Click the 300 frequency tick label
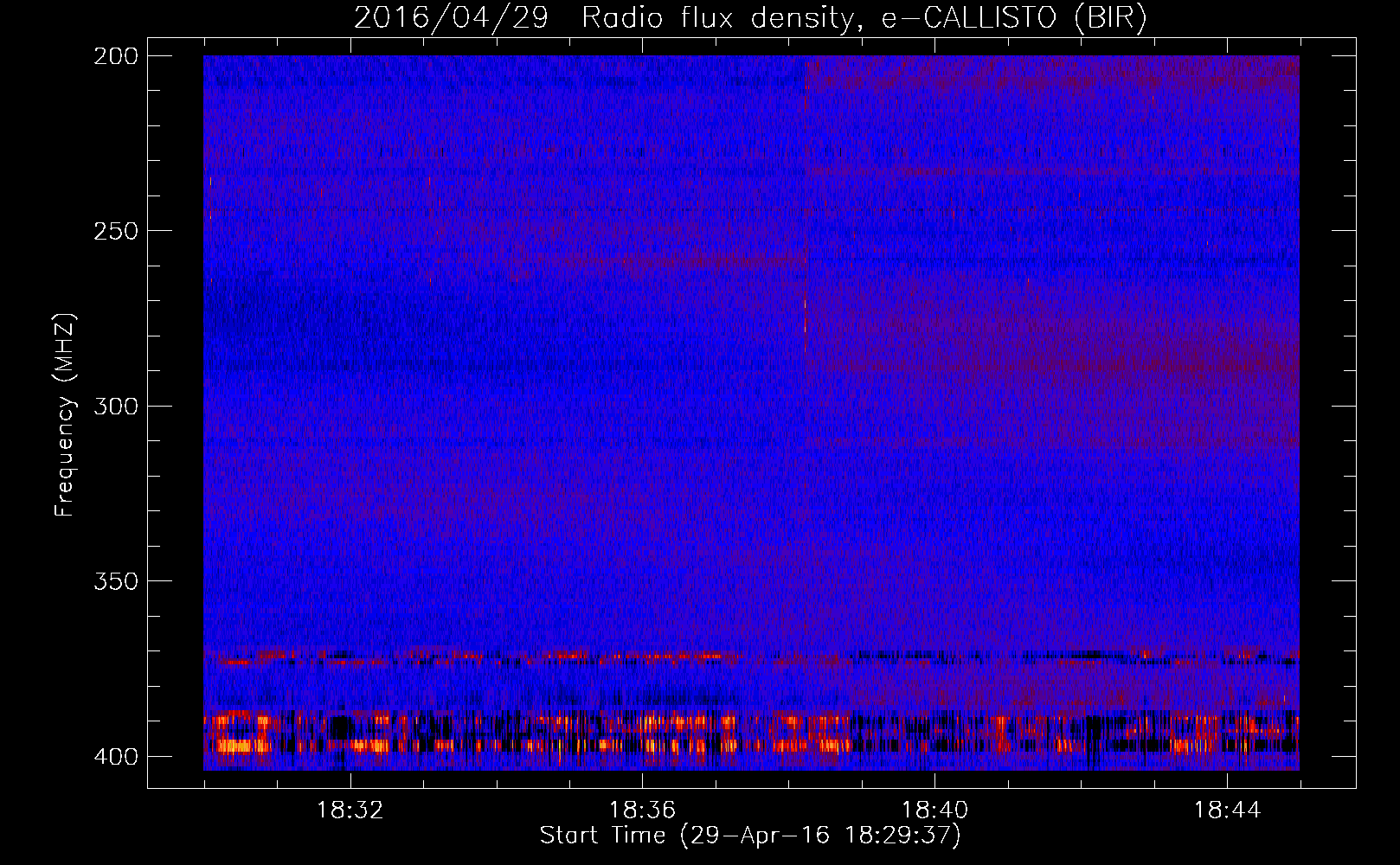The image size is (1400, 865). pyautogui.click(x=115, y=406)
